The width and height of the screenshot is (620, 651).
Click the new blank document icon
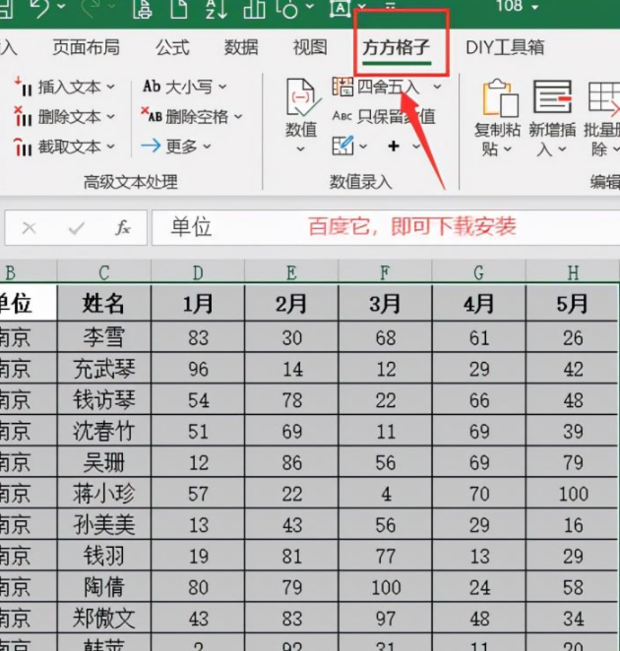point(179,8)
